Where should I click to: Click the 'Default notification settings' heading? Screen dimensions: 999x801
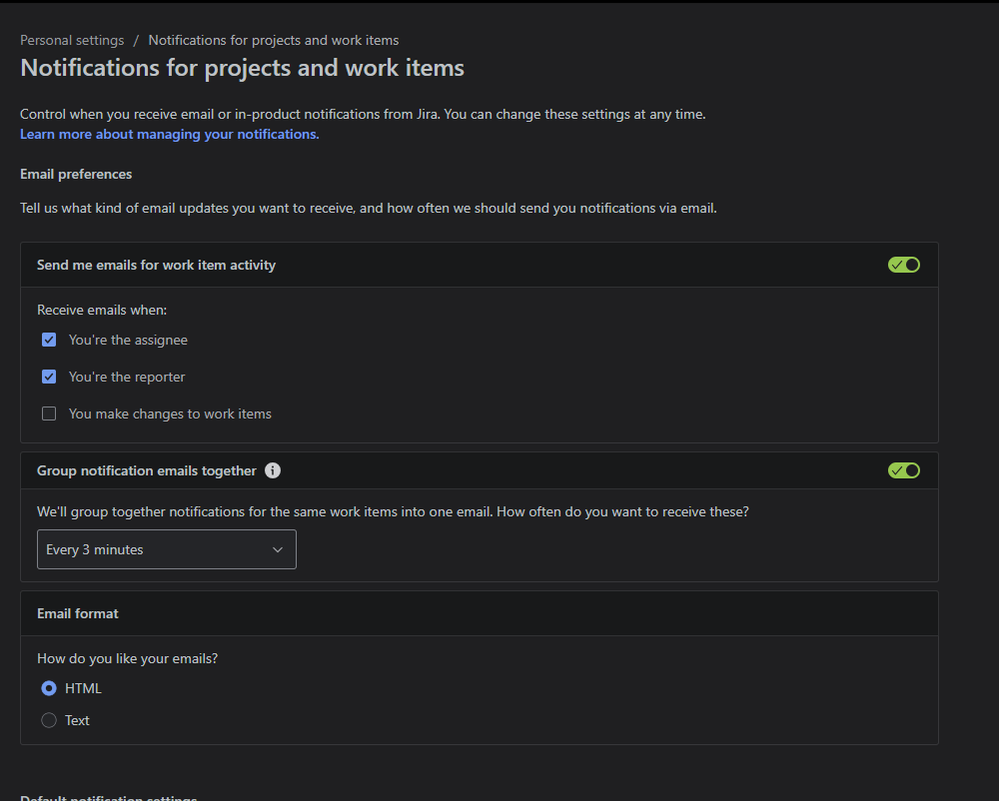(108, 797)
